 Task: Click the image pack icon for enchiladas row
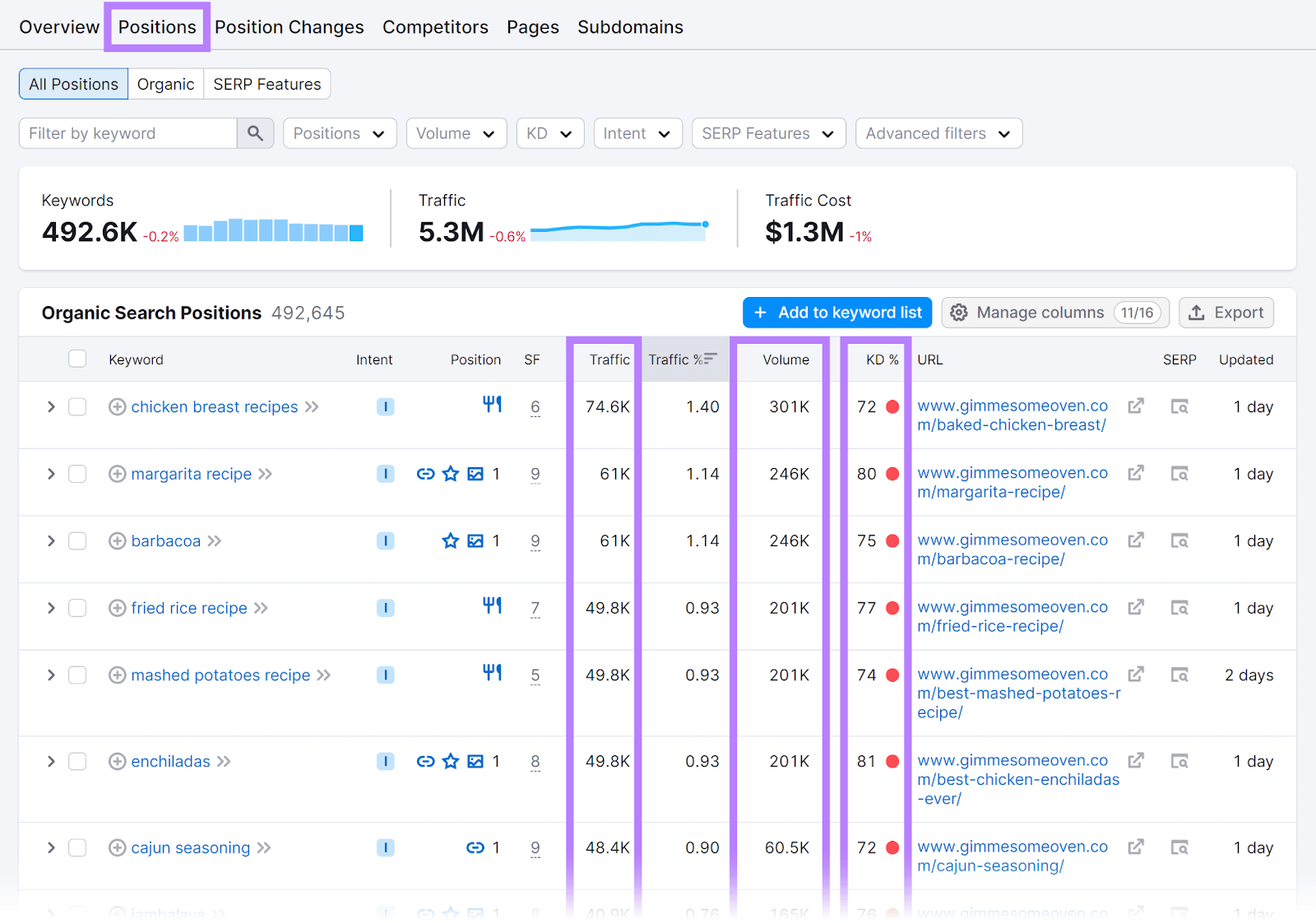pos(475,761)
